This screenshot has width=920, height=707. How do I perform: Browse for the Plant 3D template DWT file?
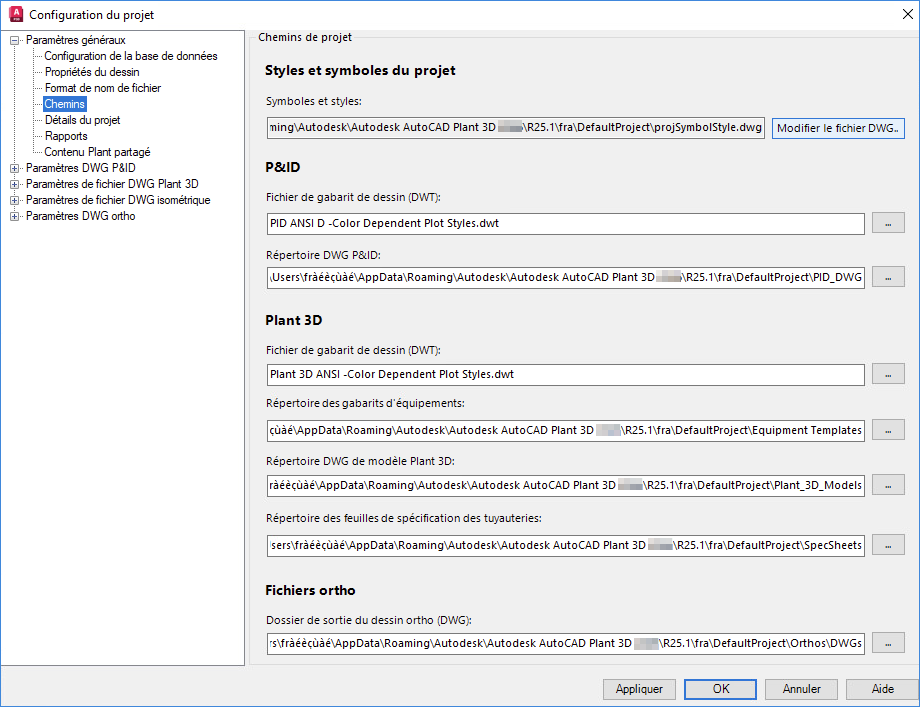point(888,374)
